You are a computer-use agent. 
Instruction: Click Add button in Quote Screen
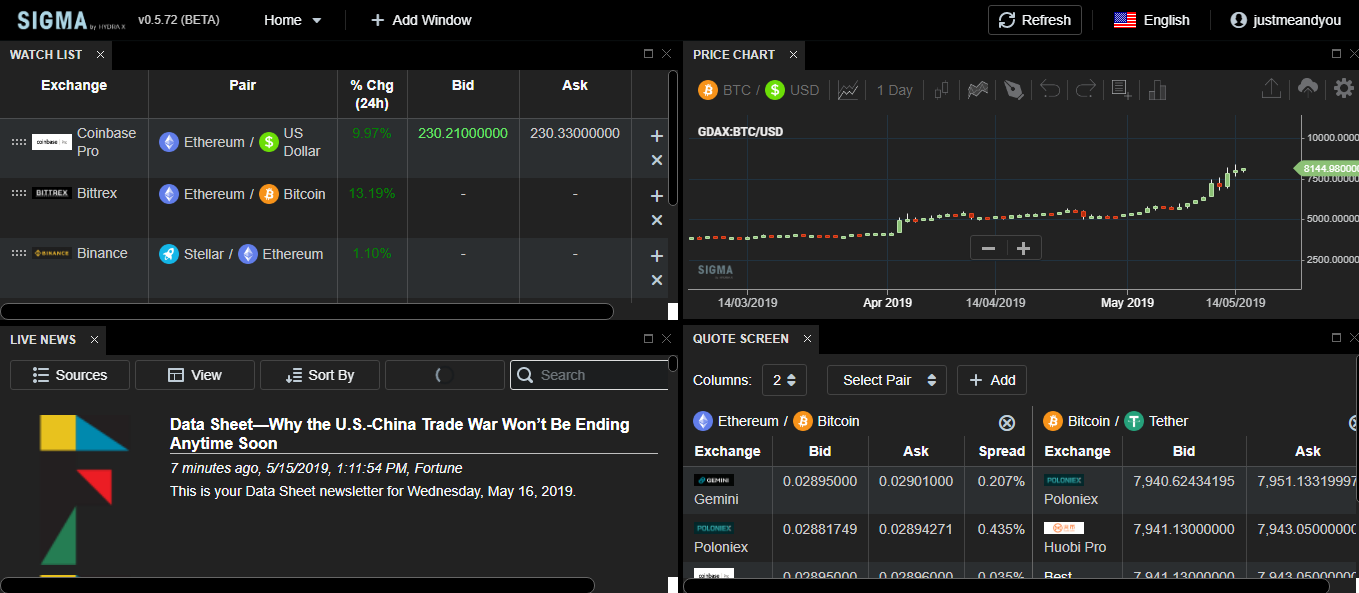click(x=992, y=380)
